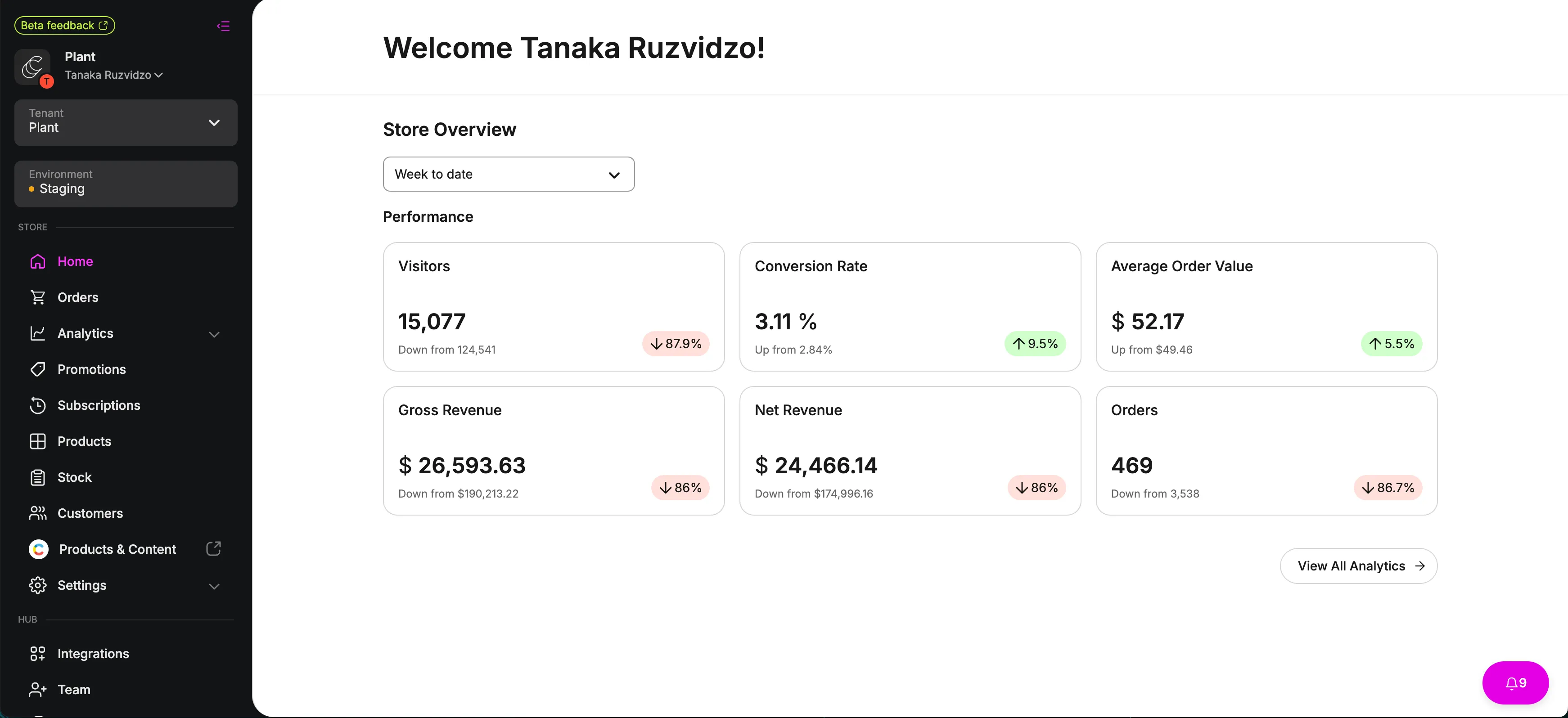1568x718 pixels.
Task: Open Promotions menu item
Action: (x=92, y=369)
